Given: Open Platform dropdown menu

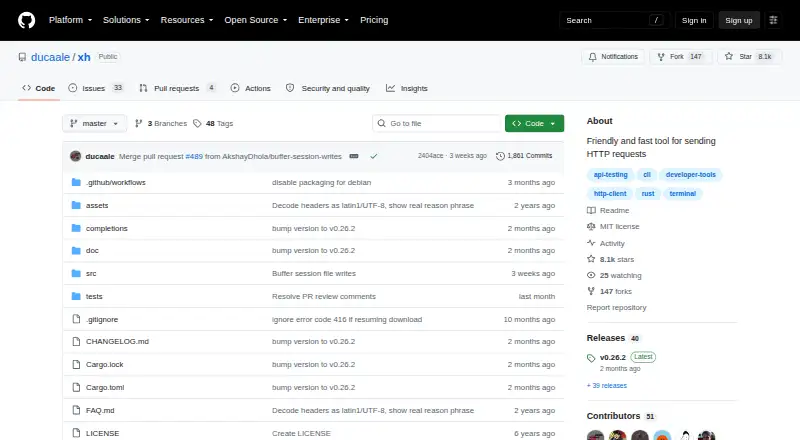Looking at the screenshot, I should click(70, 20).
